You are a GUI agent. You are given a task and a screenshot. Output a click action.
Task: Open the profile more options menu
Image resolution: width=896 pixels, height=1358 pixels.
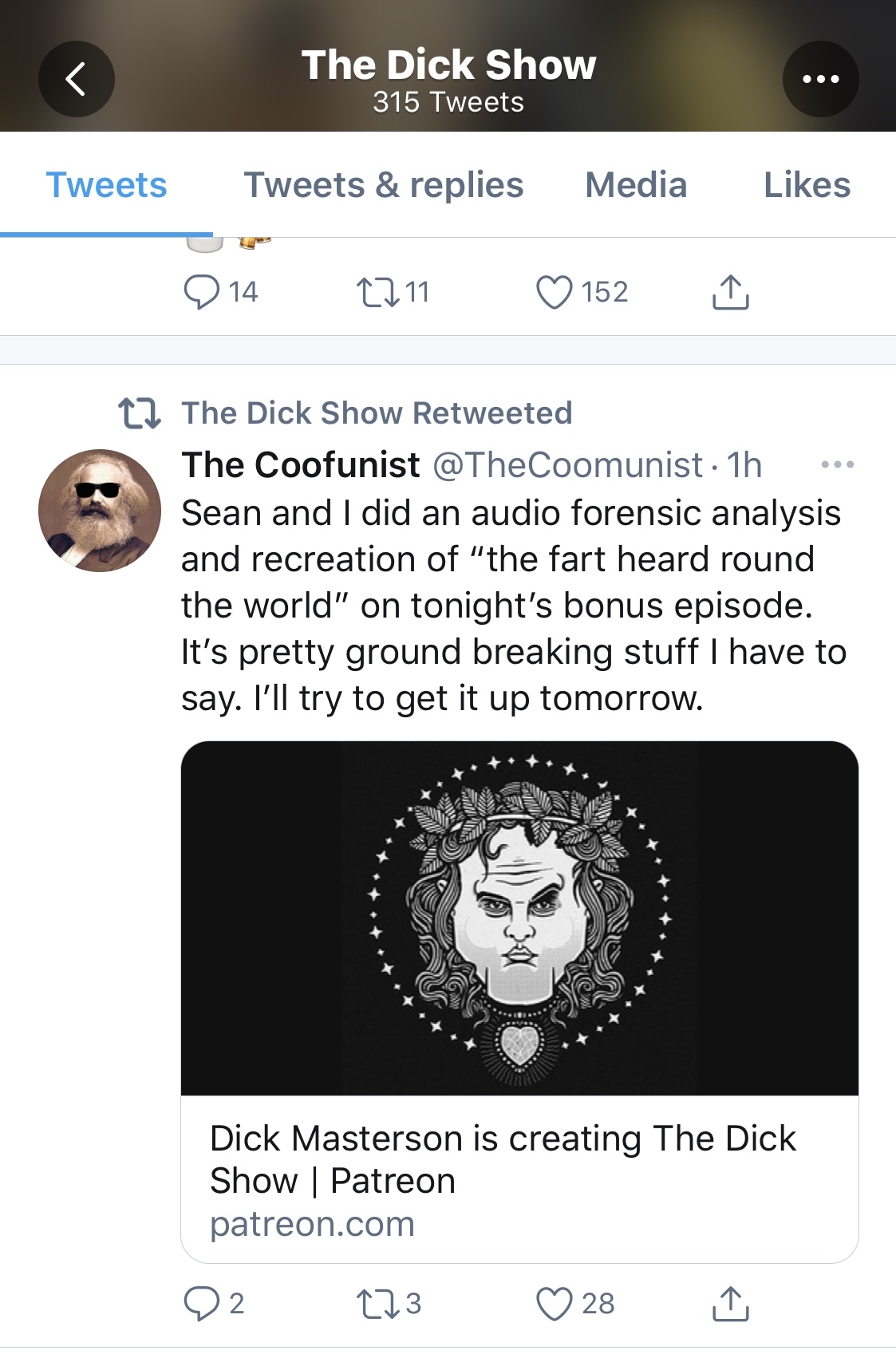click(x=820, y=79)
